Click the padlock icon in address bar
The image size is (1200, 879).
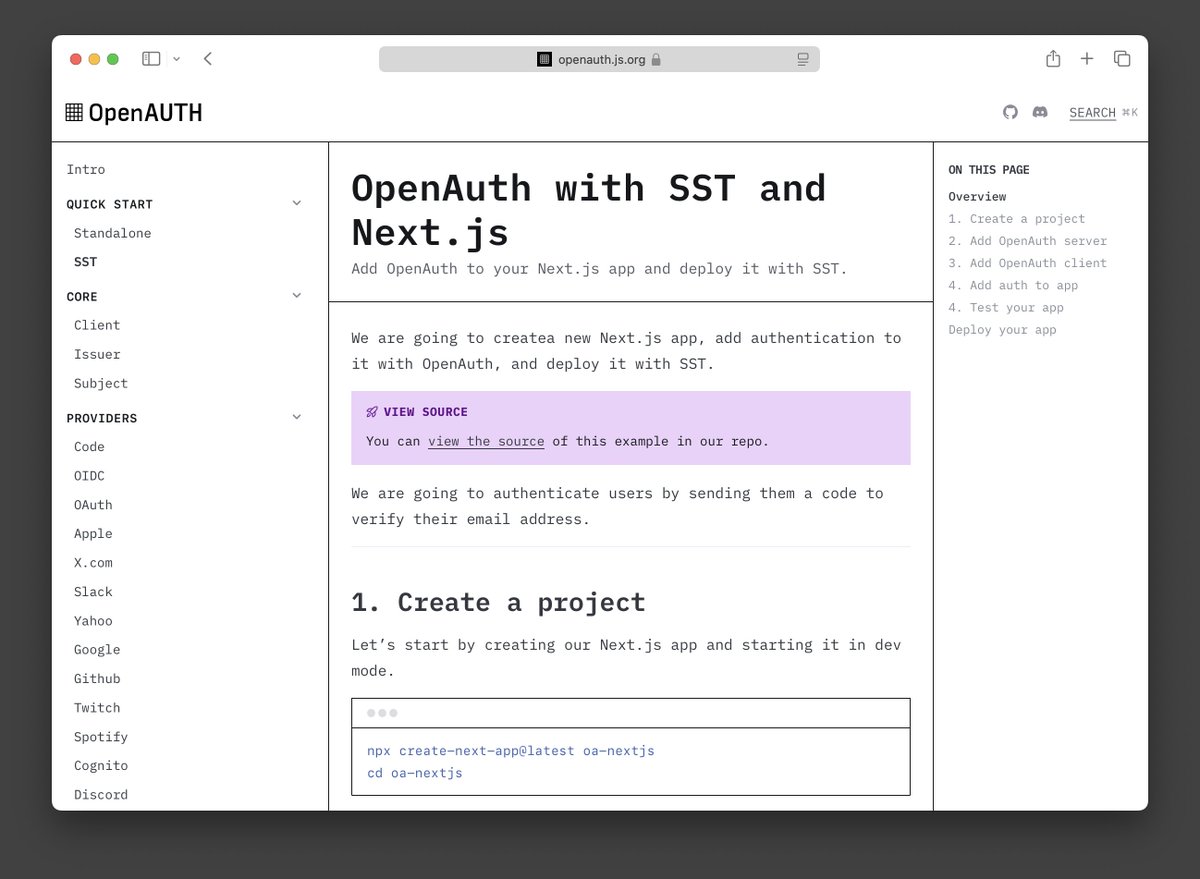tap(656, 60)
